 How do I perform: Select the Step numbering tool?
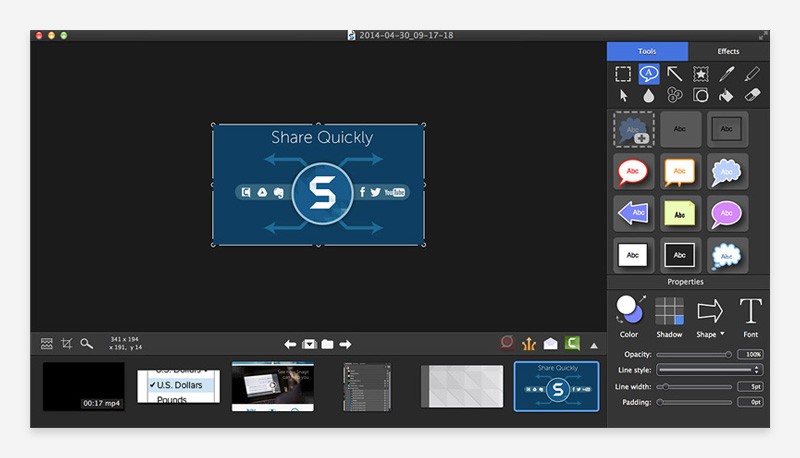pyautogui.click(x=674, y=95)
